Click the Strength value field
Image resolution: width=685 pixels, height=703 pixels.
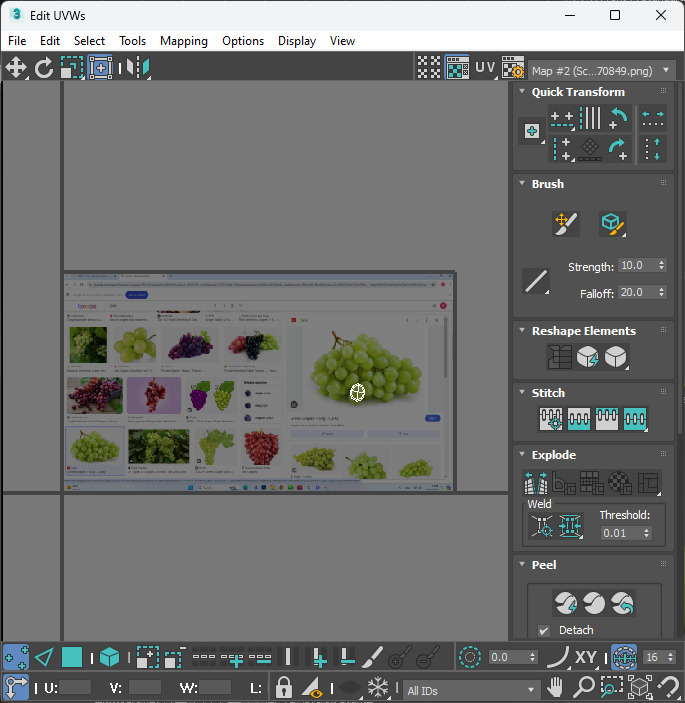click(x=637, y=265)
